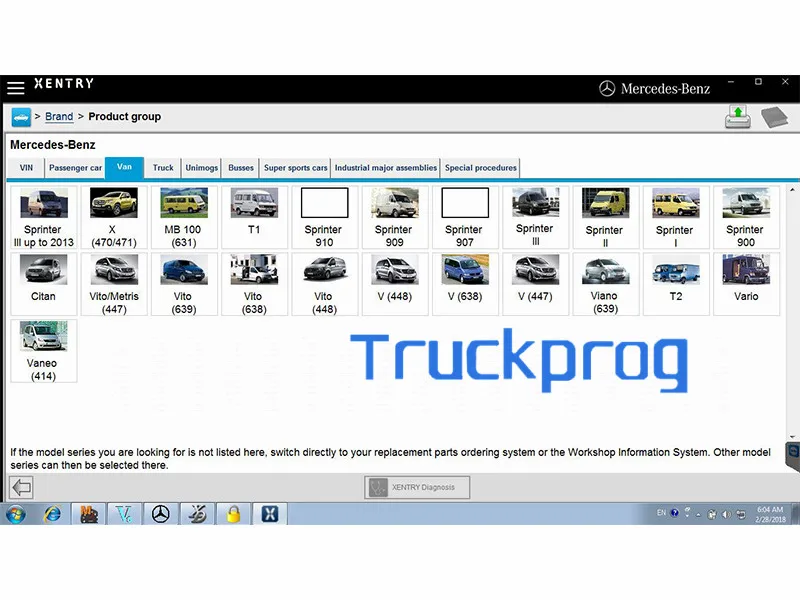
Task: Select the Van tab
Action: coord(124,167)
